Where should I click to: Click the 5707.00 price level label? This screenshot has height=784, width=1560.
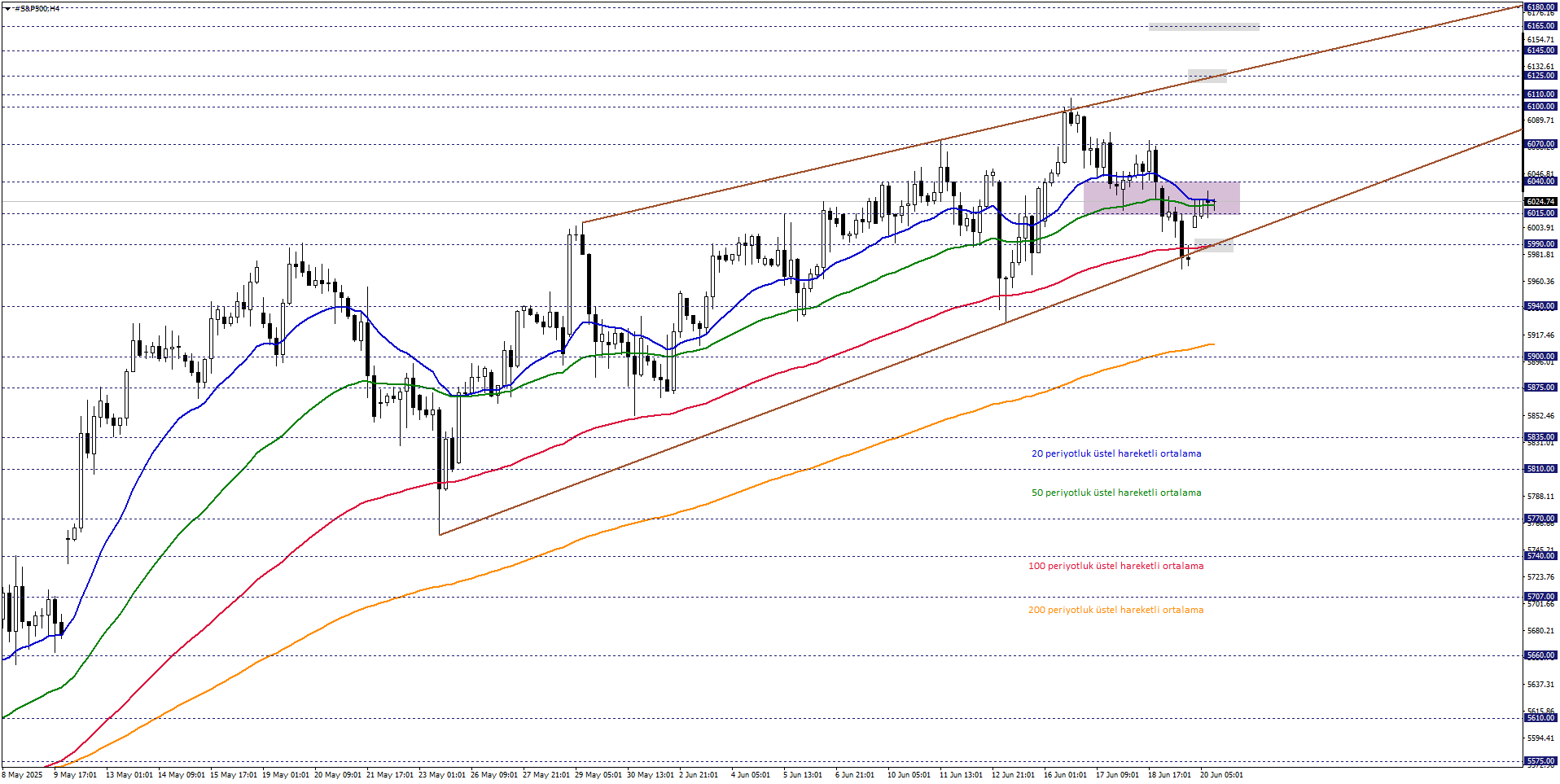tap(1540, 597)
